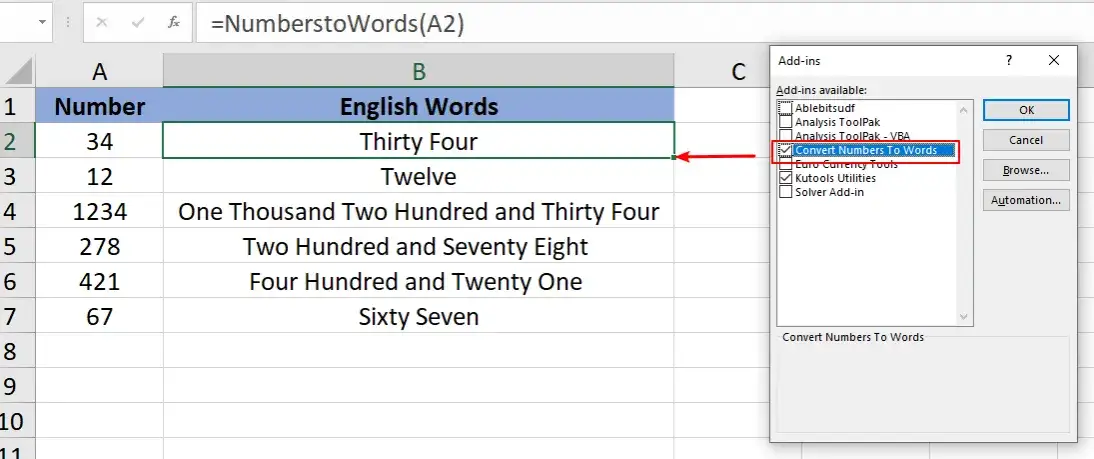Viewport: 1094px width, 459px height.
Task: Select row 4 header
Action: coord(17,211)
